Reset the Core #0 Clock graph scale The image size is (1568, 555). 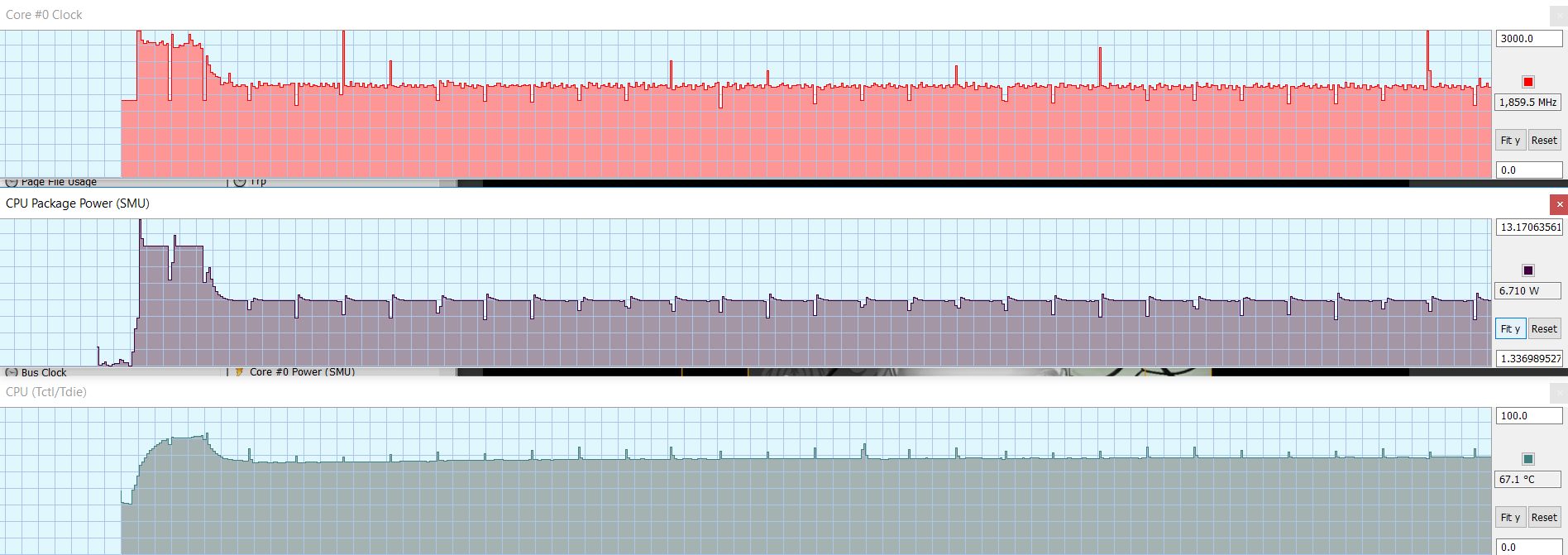click(1543, 141)
